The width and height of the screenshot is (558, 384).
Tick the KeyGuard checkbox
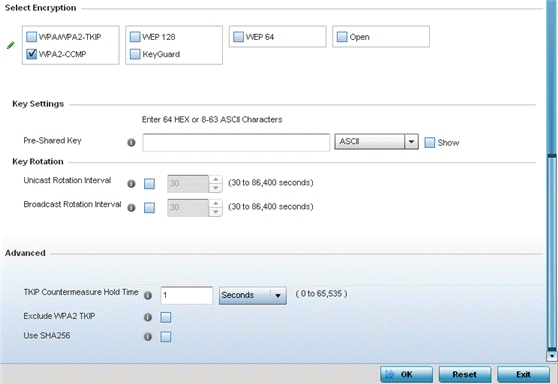(x=135, y=54)
